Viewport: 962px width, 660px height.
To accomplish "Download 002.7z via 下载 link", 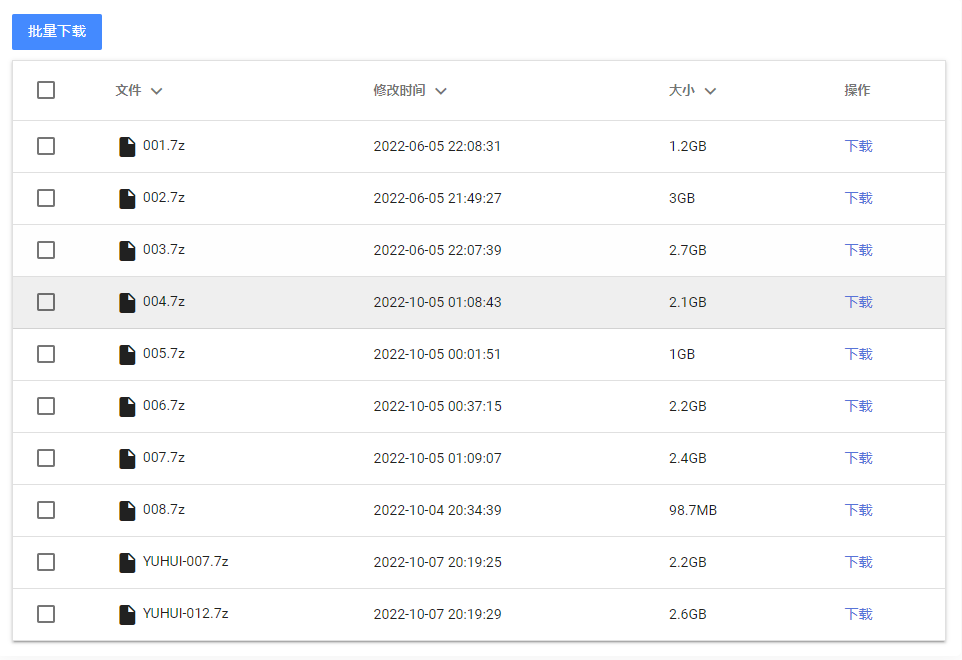I will click(x=858, y=198).
